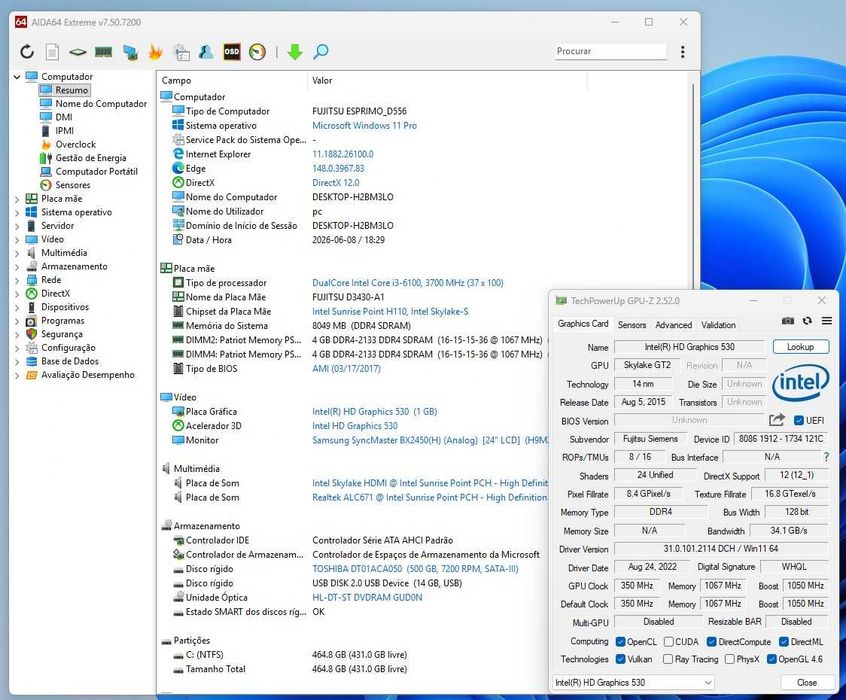Toggle the Ray Tracing checkbox
846x700 pixels.
coord(668,659)
